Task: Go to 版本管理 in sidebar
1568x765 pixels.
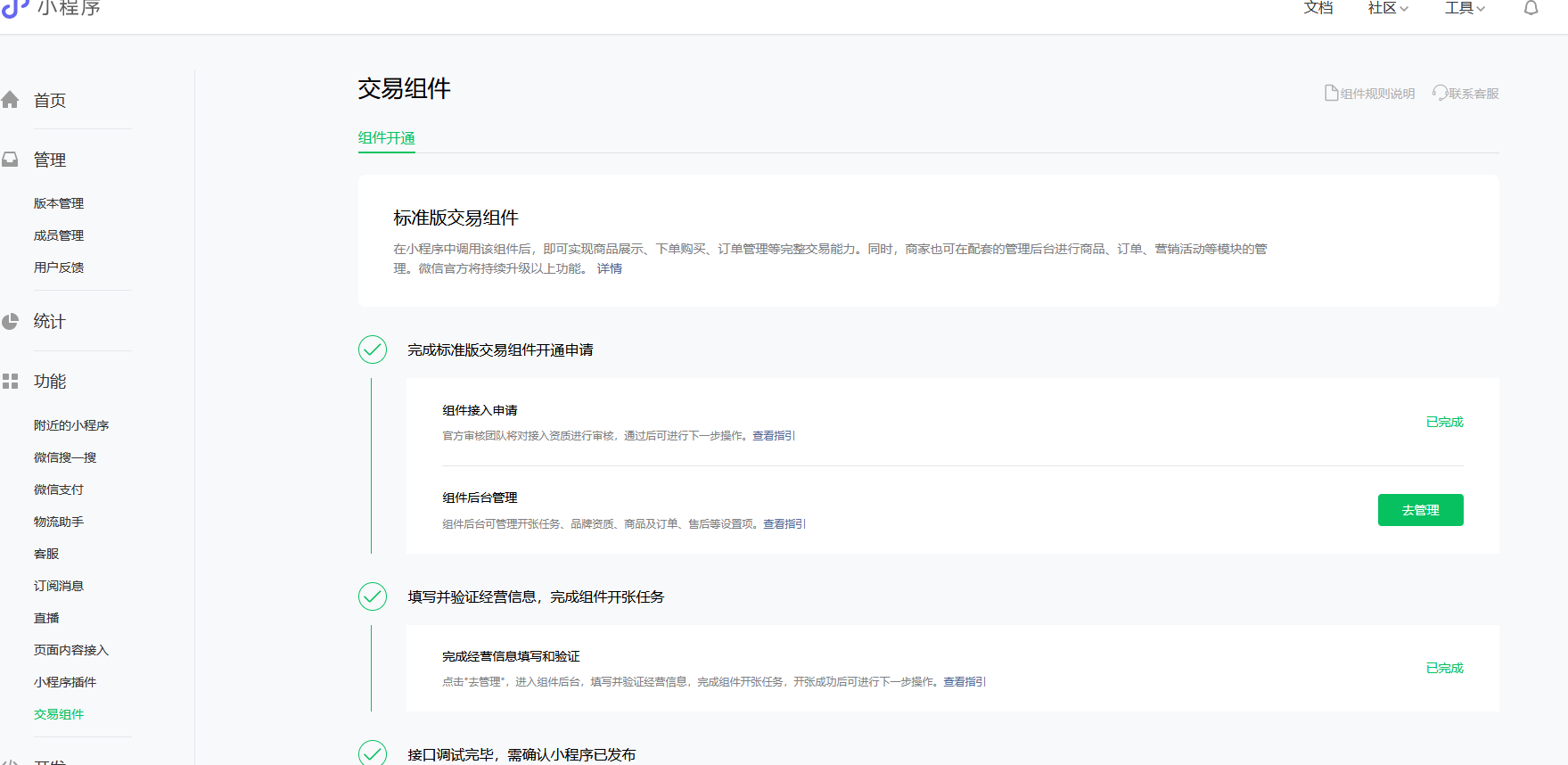Action: [59, 203]
